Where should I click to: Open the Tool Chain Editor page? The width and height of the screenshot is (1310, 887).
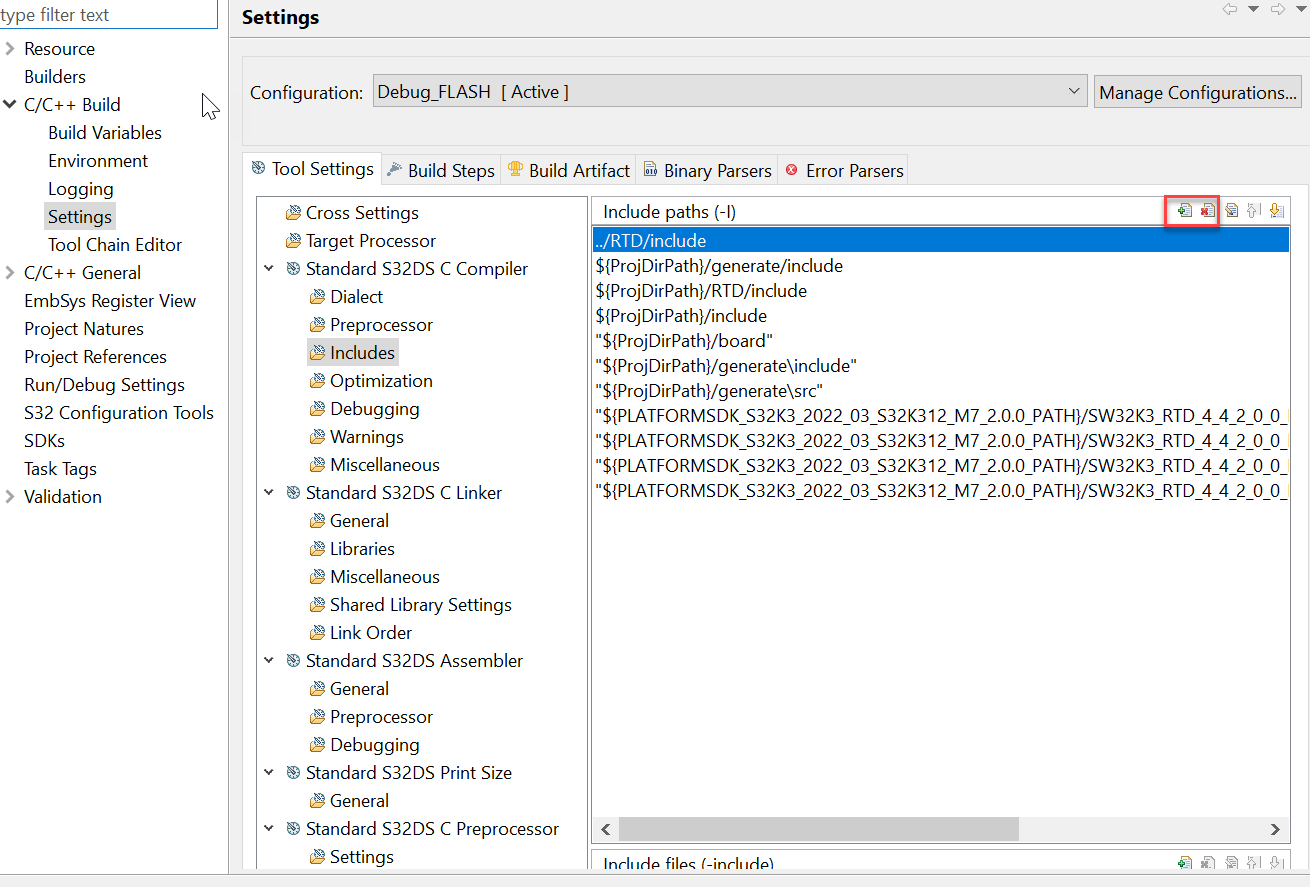(x=114, y=244)
